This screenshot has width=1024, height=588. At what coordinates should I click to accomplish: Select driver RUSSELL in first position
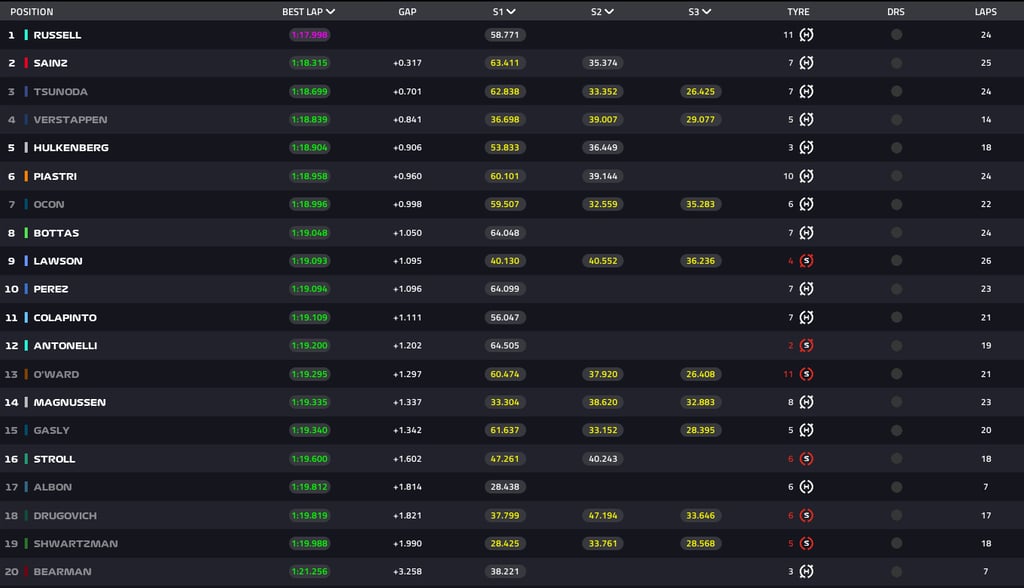click(x=57, y=35)
